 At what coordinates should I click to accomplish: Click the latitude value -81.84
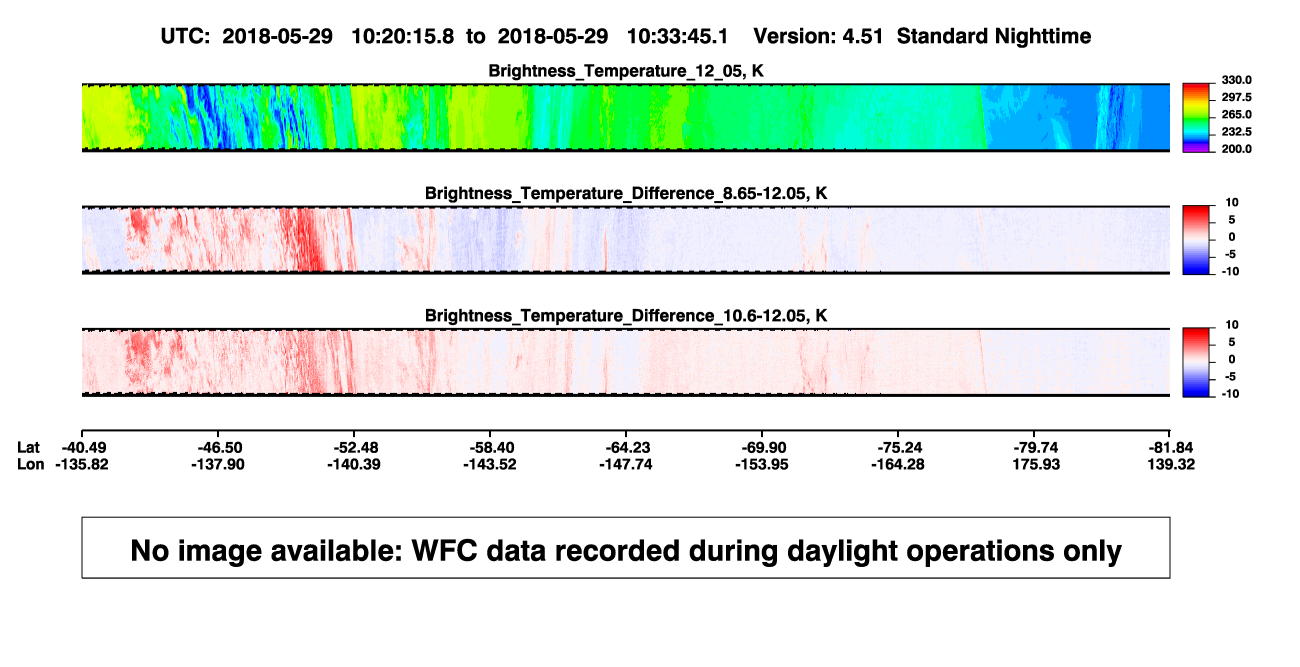click(x=1170, y=447)
